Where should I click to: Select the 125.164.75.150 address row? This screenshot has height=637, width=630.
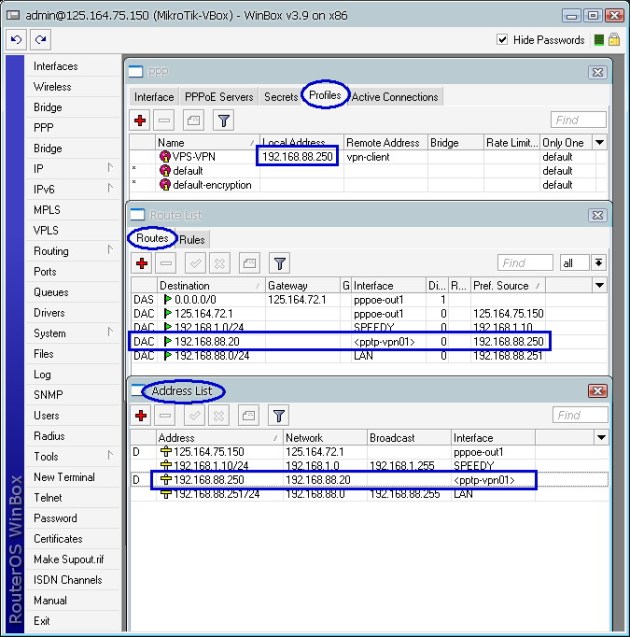tap(369, 452)
